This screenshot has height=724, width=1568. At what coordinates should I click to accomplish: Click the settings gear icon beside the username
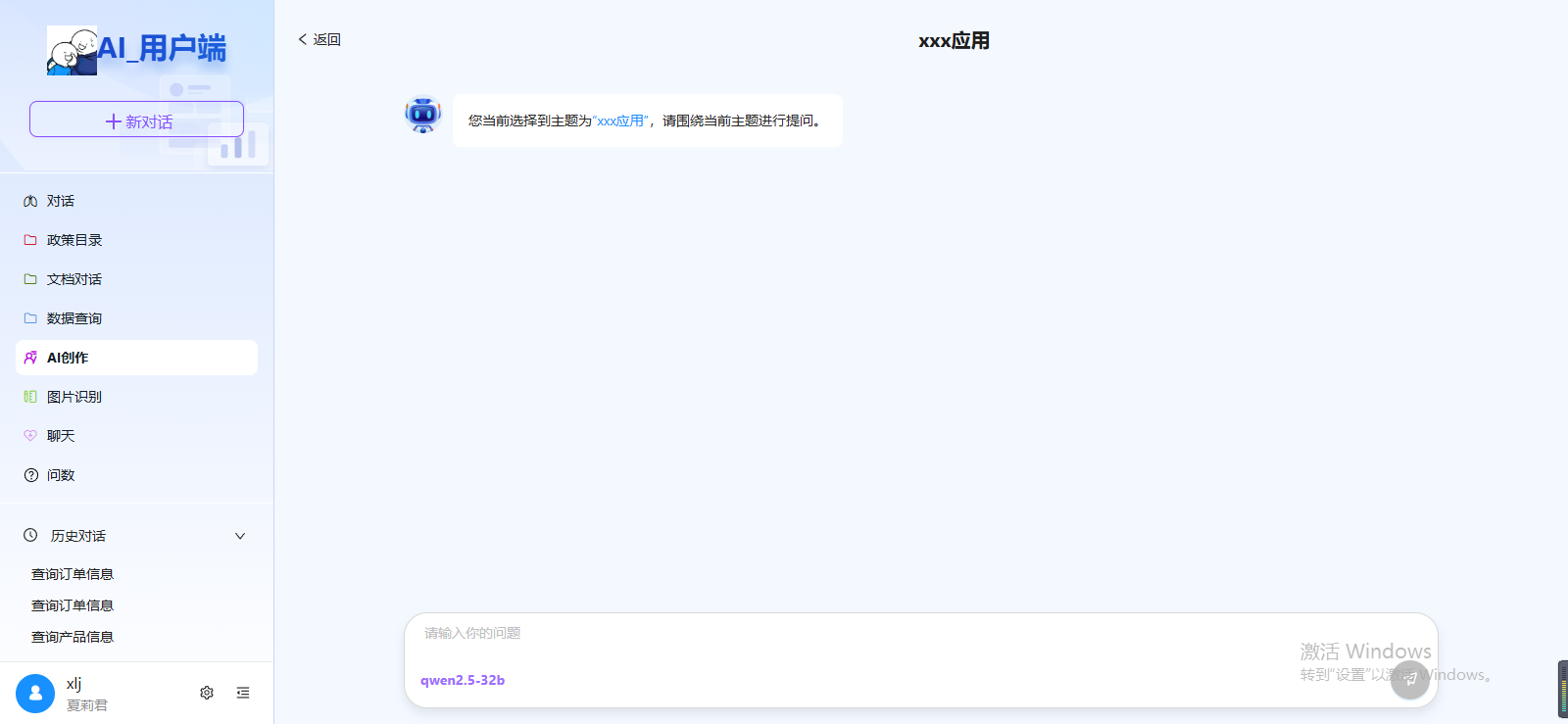pos(207,693)
